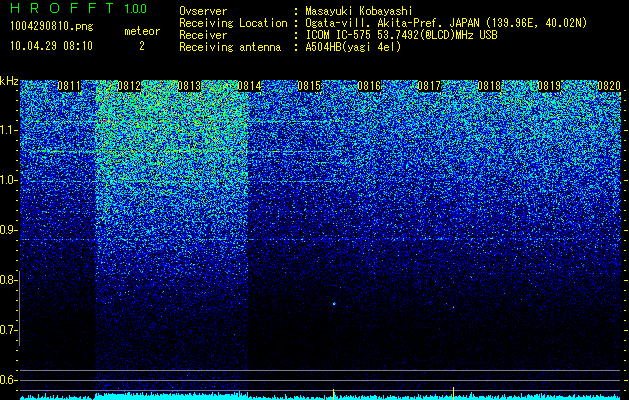Click the 0819 time marker
The width and height of the screenshot is (629, 400).
549,86
